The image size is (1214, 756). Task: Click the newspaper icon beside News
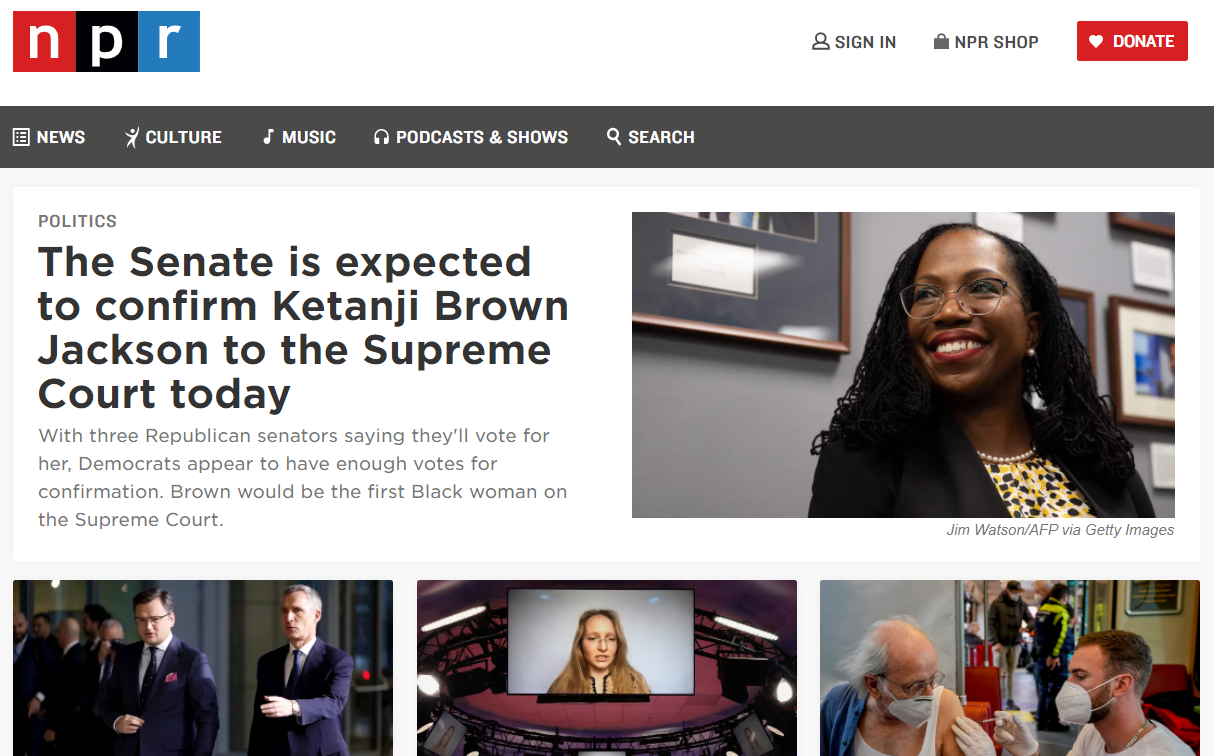(x=21, y=137)
